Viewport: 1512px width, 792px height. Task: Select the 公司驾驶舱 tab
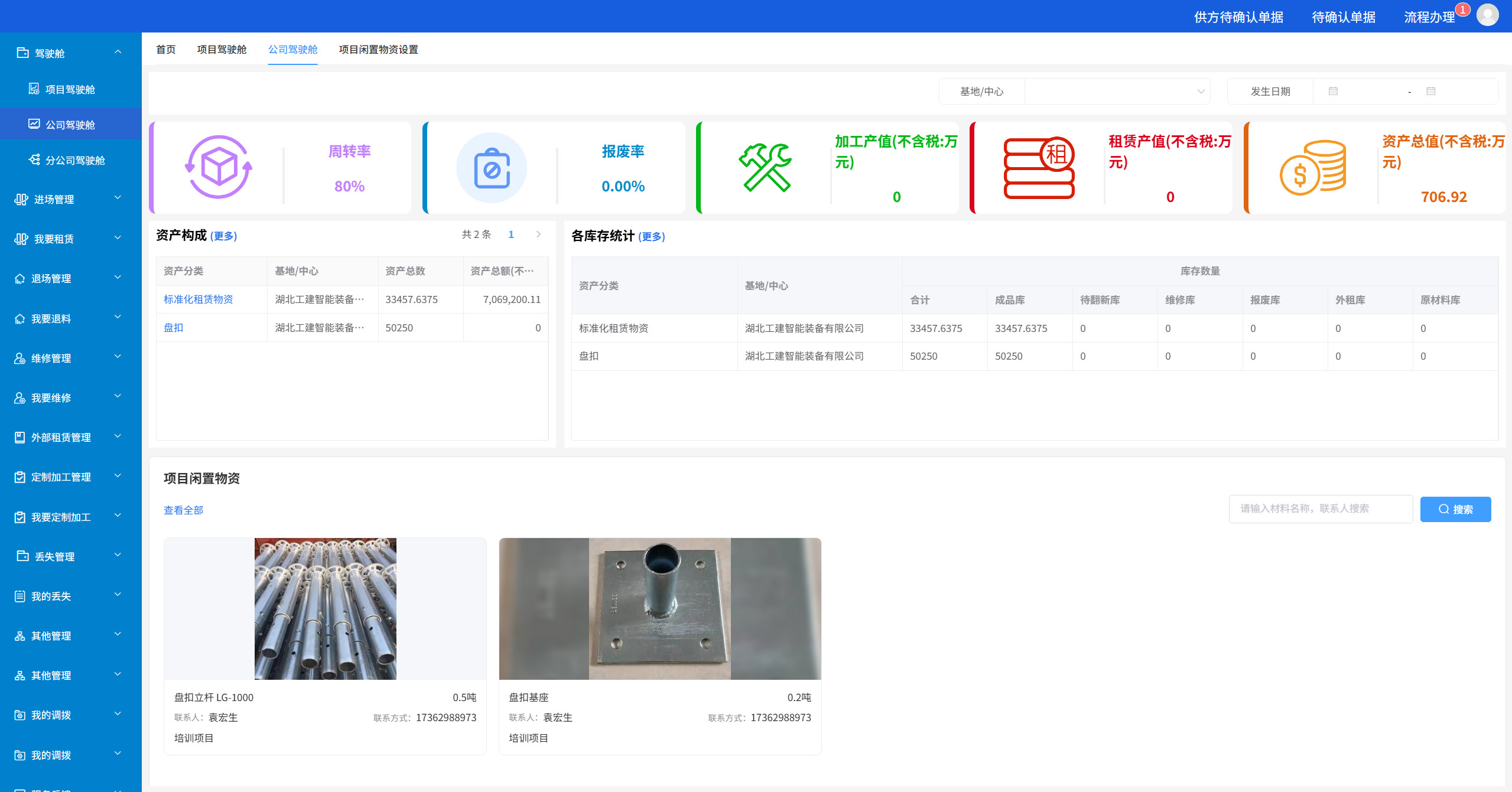tap(292, 49)
